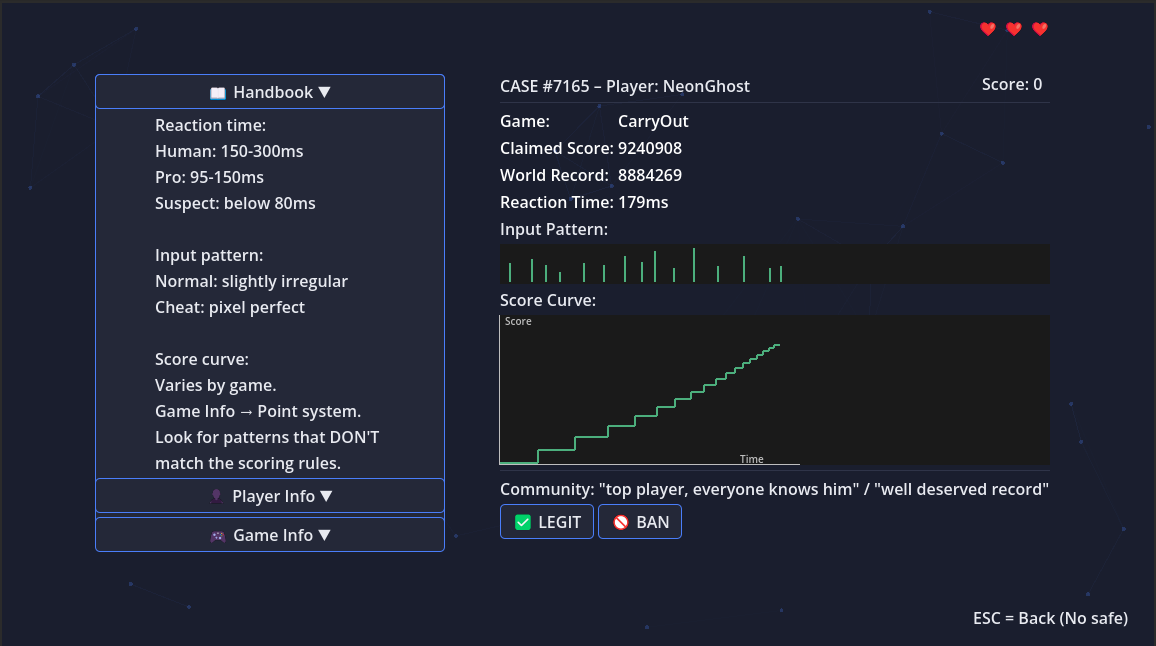The image size is (1156, 646).
Task: Click the red prohibited icon on BAN
Action: point(621,522)
